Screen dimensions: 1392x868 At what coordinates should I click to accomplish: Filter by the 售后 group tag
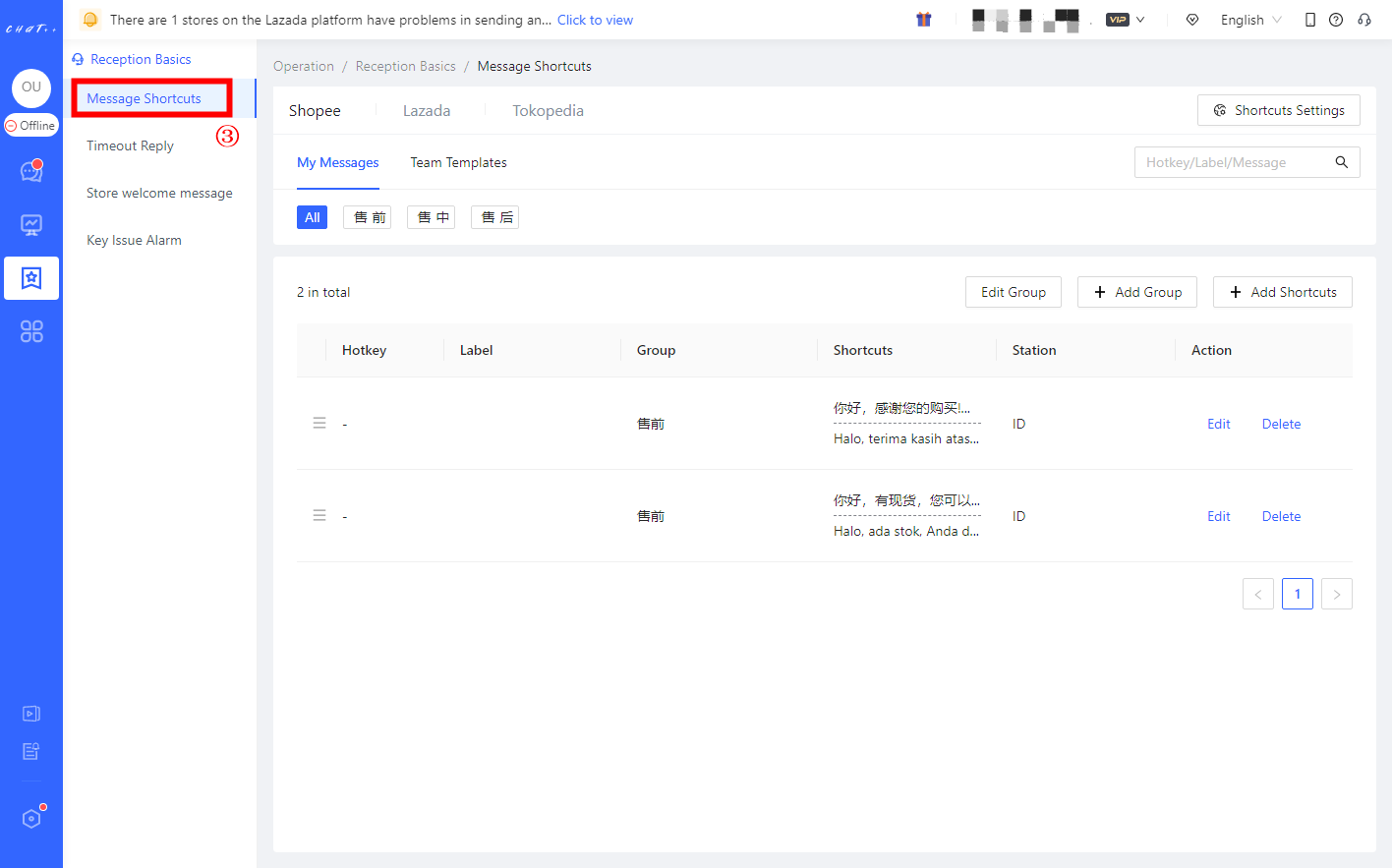[x=494, y=217]
